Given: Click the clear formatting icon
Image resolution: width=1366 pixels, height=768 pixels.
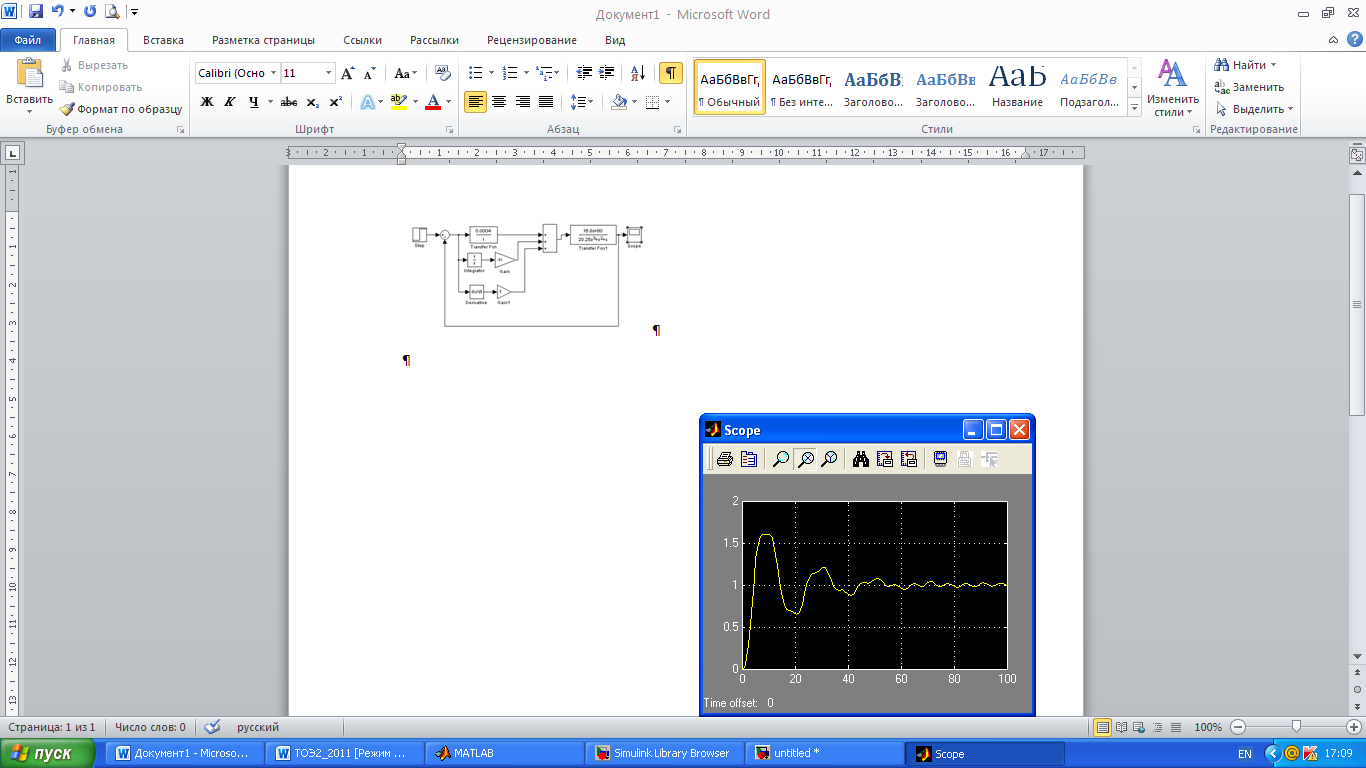Looking at the screenshot, I should [443, 73].
